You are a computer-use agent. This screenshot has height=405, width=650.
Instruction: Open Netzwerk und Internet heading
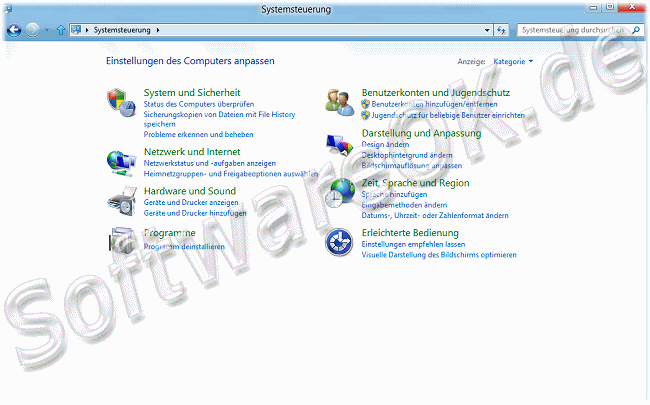(192, 152)
